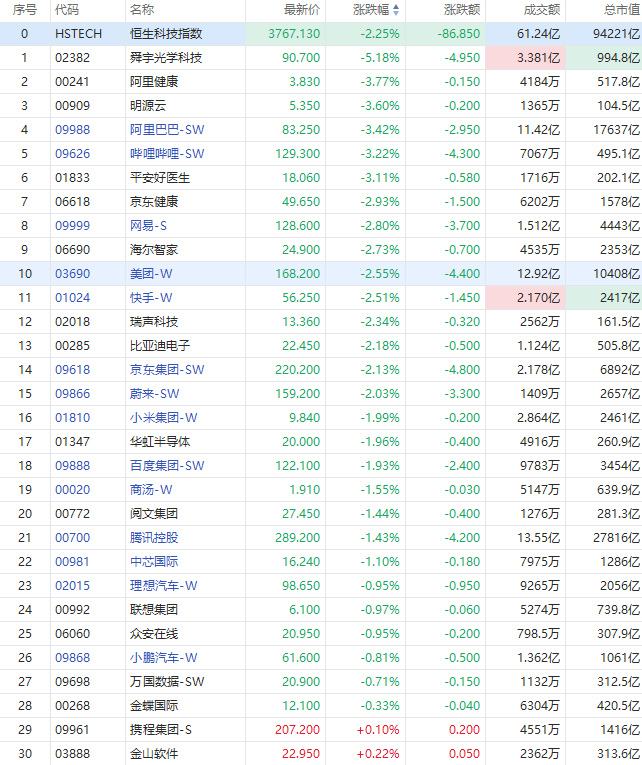Screen dimensions: 642x765
Task: Click stock code 03690
Action: [73, 274]
